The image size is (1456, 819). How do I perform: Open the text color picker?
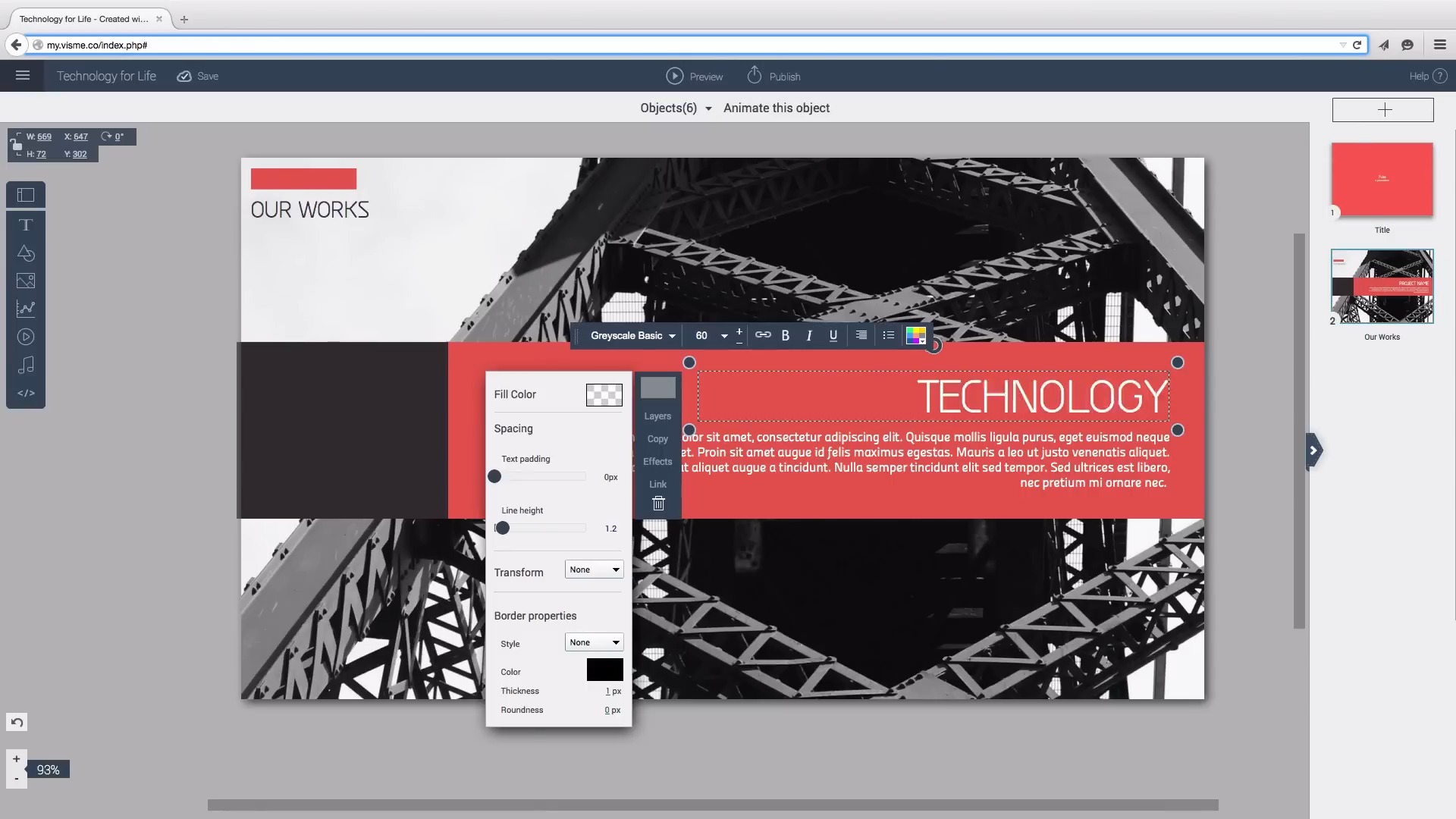(915, 335)
